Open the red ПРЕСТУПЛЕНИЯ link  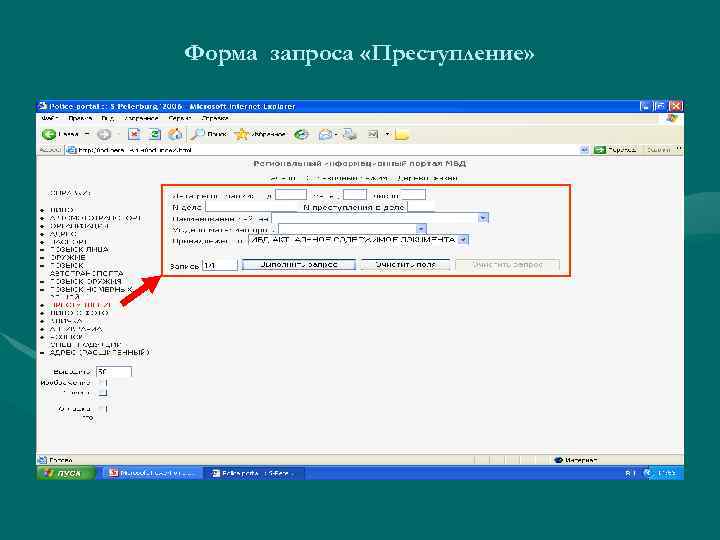pos(80,305)
